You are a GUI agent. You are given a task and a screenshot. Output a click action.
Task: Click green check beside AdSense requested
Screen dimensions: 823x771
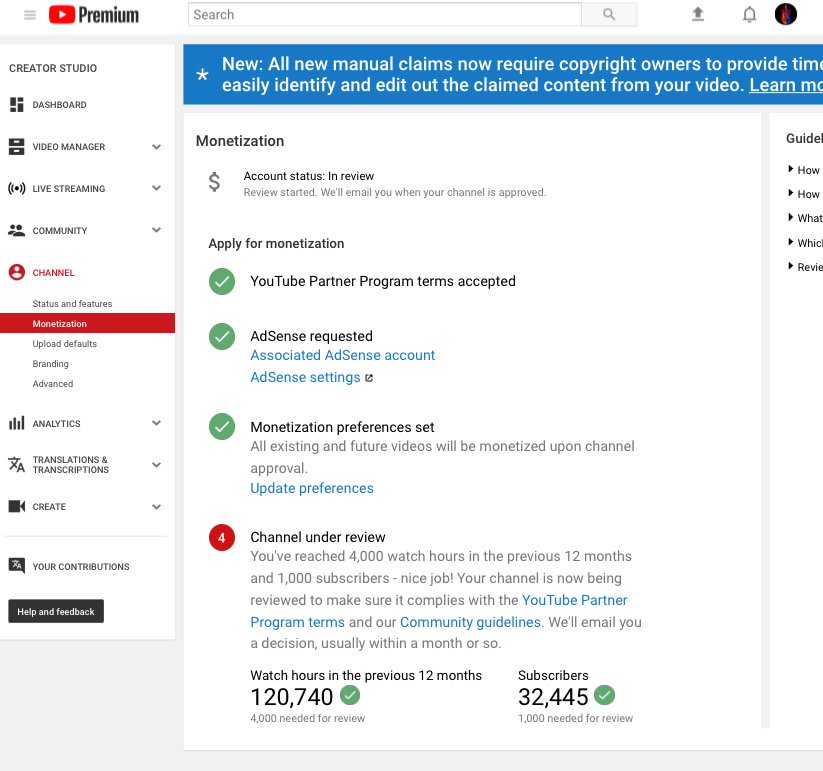pyautogui.click(x=222, y=336)
